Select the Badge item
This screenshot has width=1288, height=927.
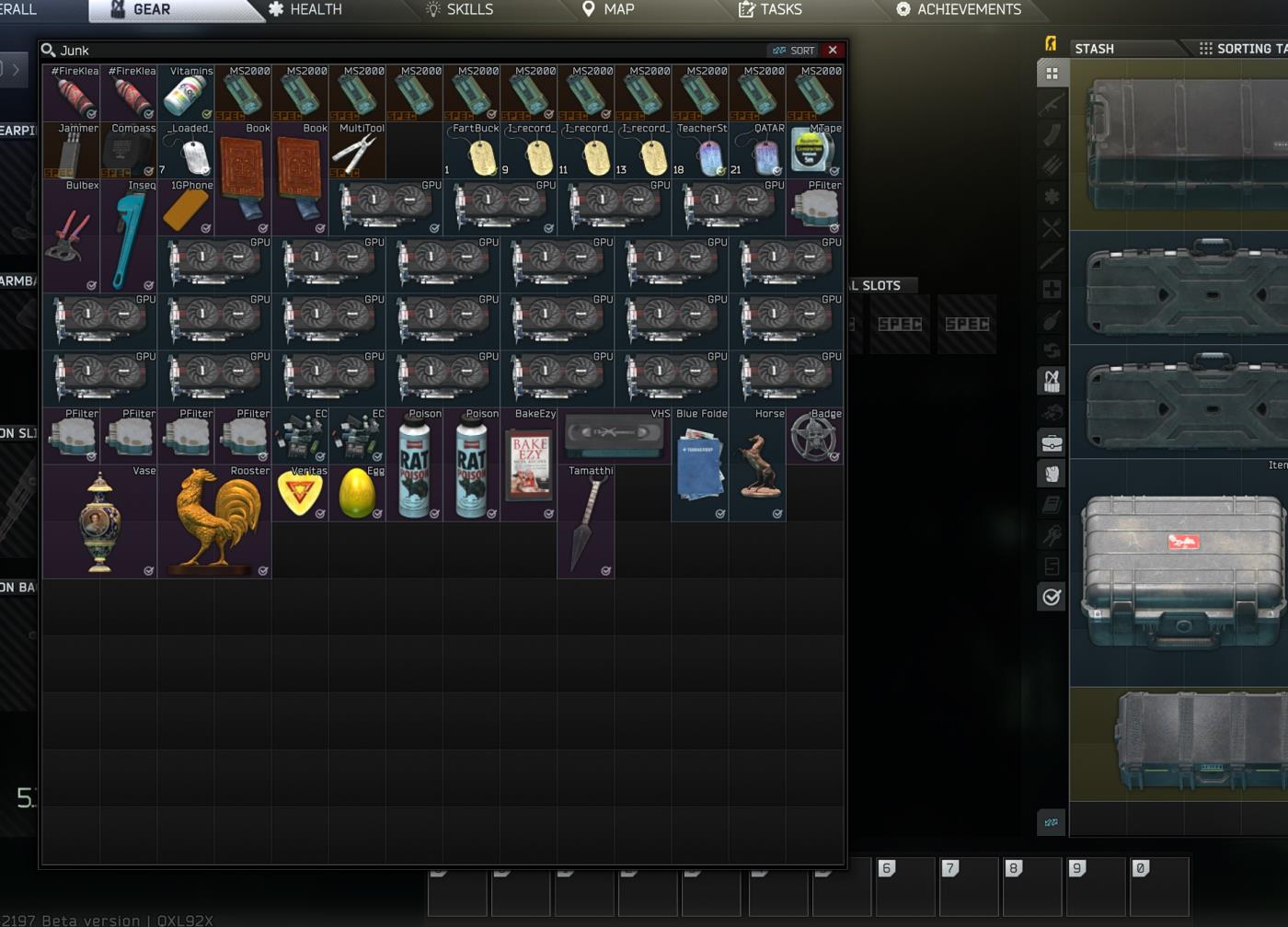coord(814,436)
